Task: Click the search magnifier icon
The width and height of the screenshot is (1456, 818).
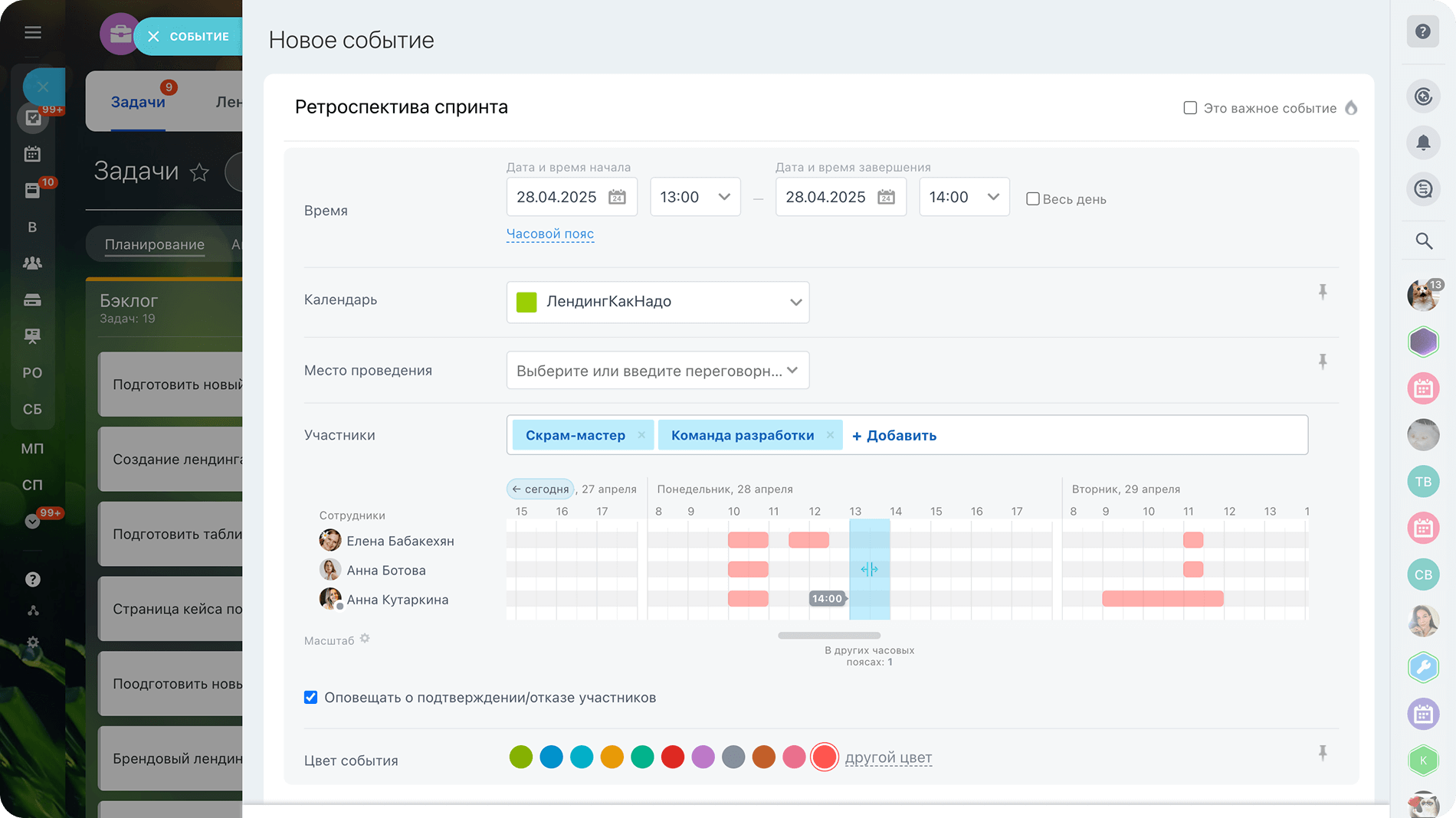Action: 1423,241
